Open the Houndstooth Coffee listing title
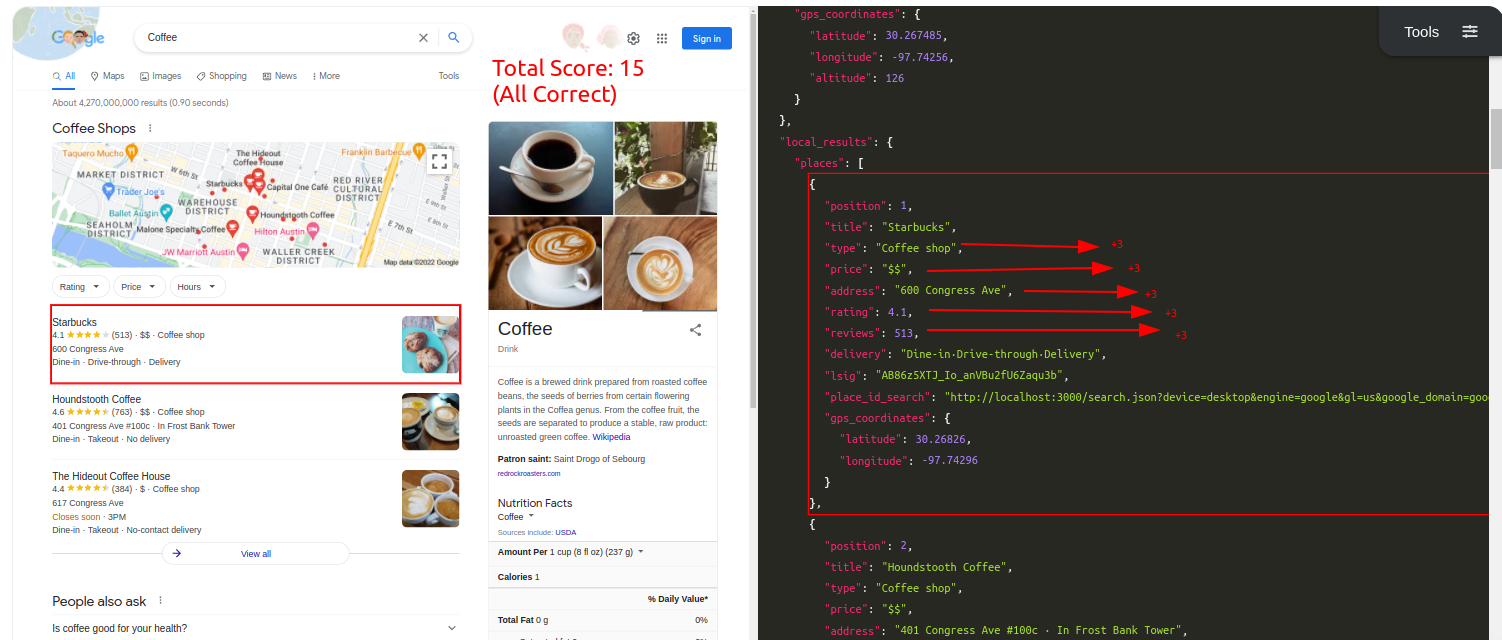Viewport: 1502px width, 640px height. pyautogui.click(x=96, y=399)
